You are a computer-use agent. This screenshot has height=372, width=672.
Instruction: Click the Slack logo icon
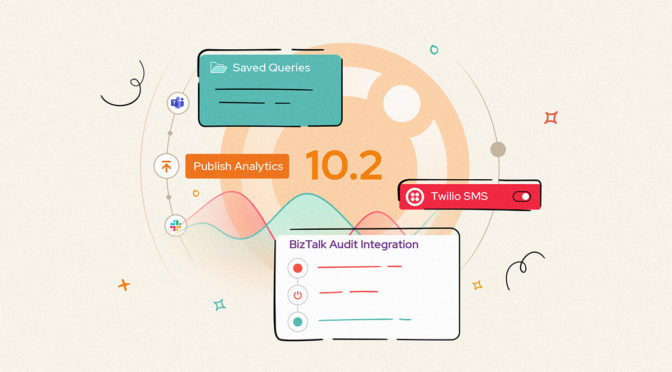click(176, 225)
